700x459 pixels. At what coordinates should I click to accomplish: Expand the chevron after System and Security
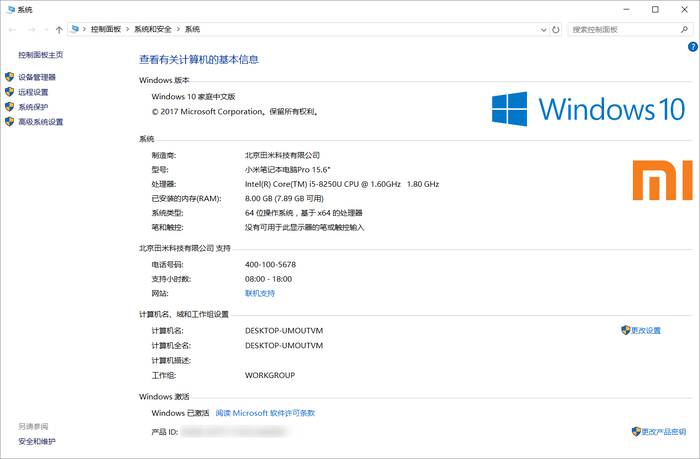(178, 29)
